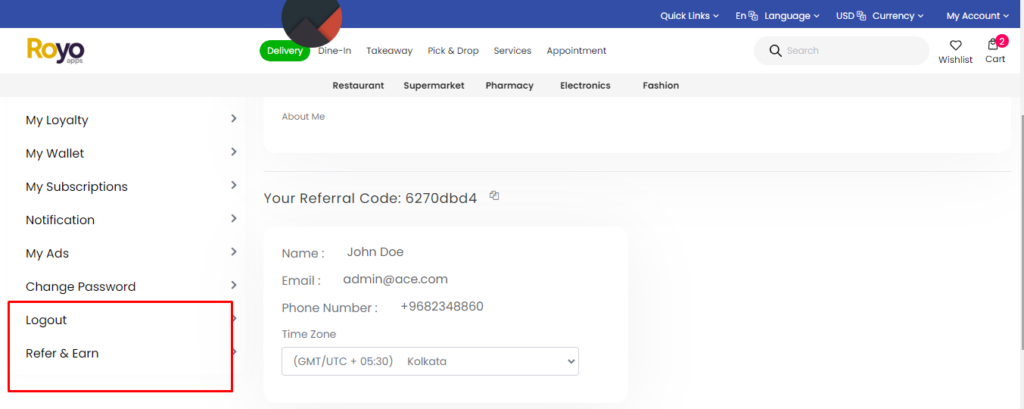Select the Delivery tab
The image size is (1024, 409).
[x=285, y=51]
